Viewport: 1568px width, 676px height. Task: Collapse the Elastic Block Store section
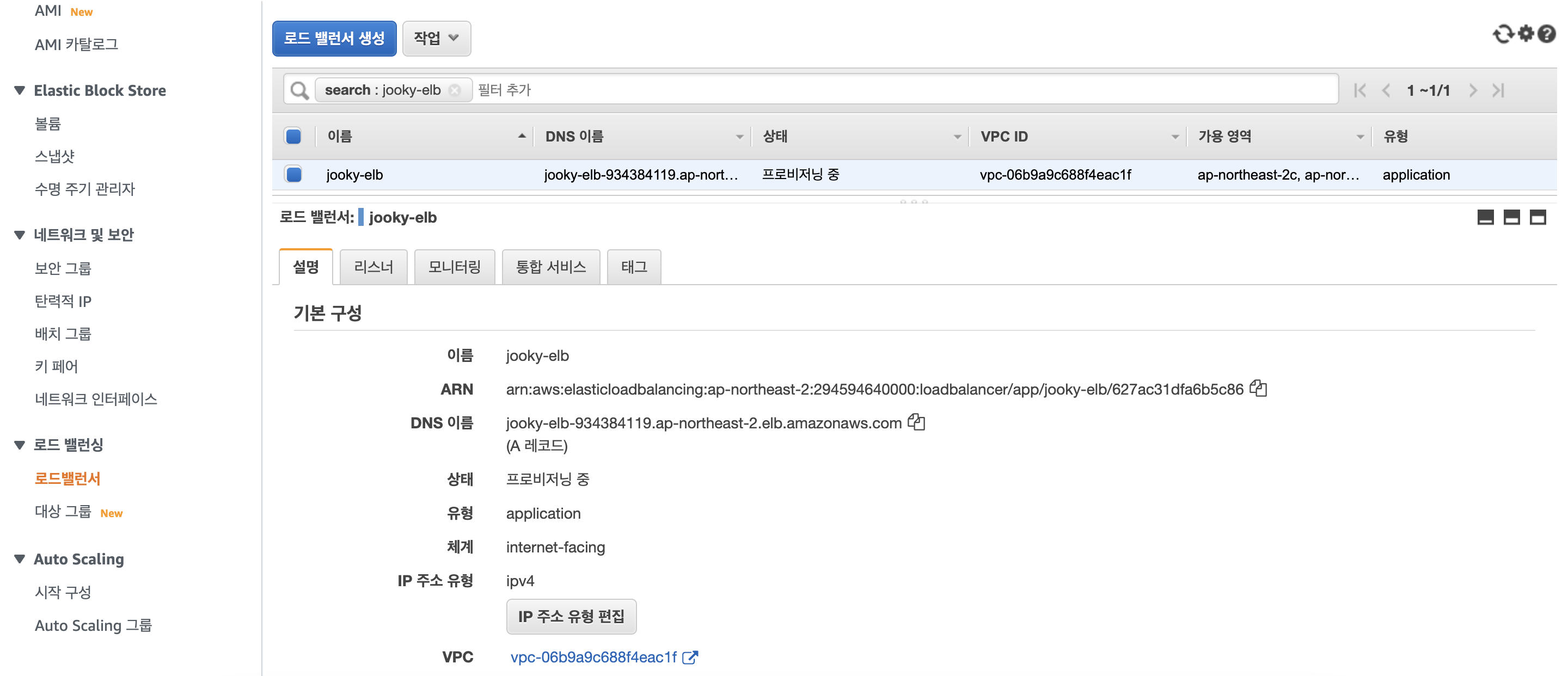coord(20,91)
